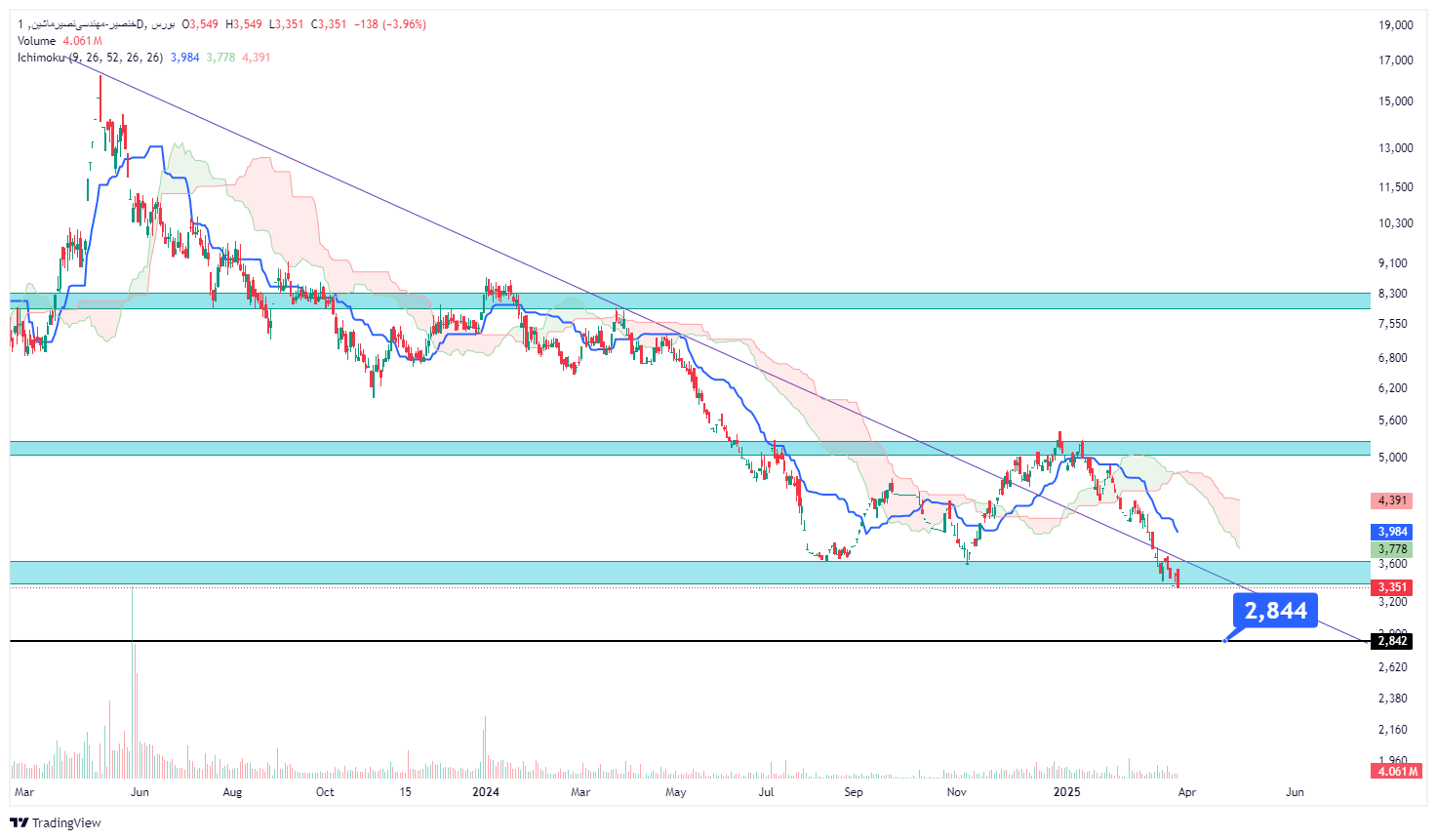Click the 2,380 price scale label
1437x840 pixels.
[1393, 699]
